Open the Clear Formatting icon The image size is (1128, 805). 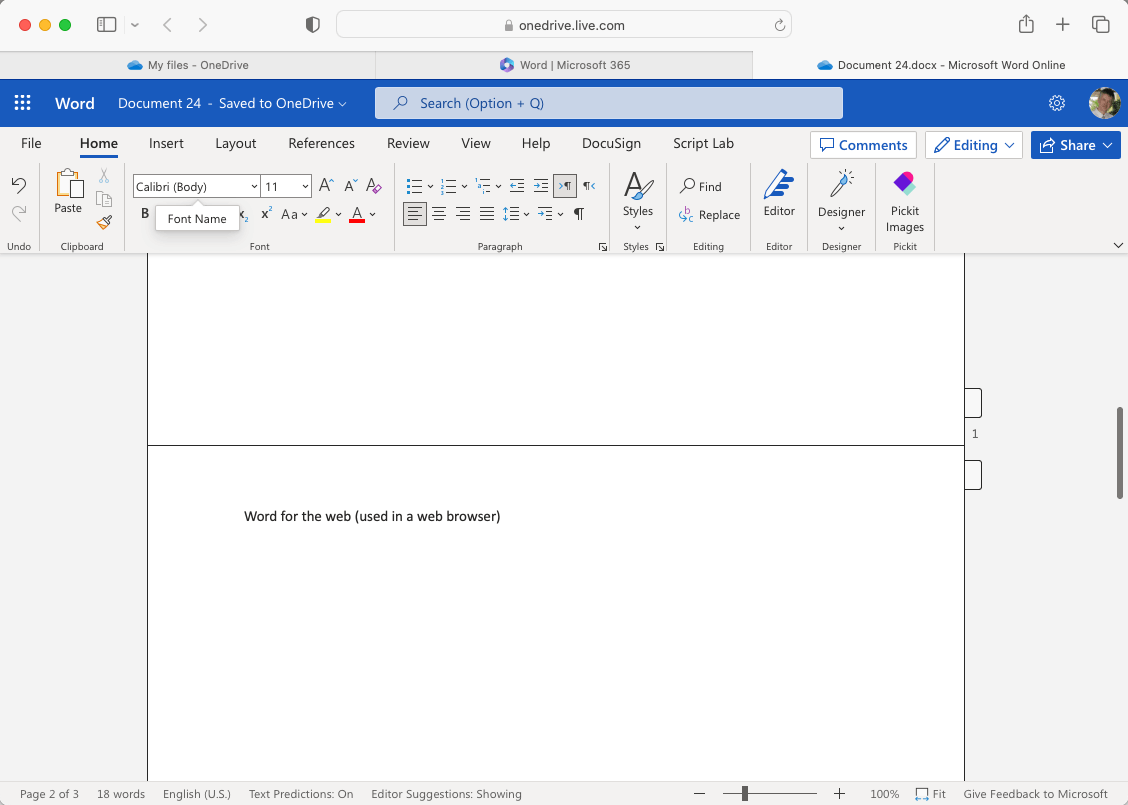click(374, 185)
